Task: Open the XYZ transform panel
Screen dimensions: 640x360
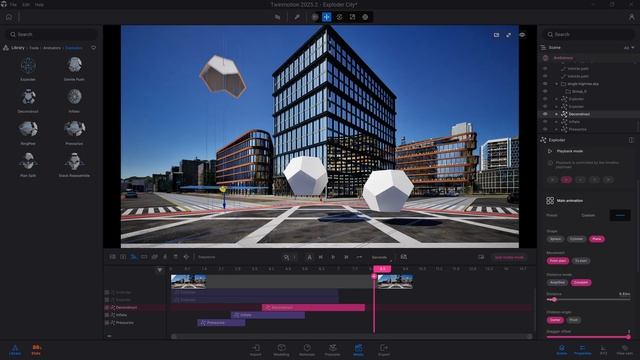Action: 603,350
